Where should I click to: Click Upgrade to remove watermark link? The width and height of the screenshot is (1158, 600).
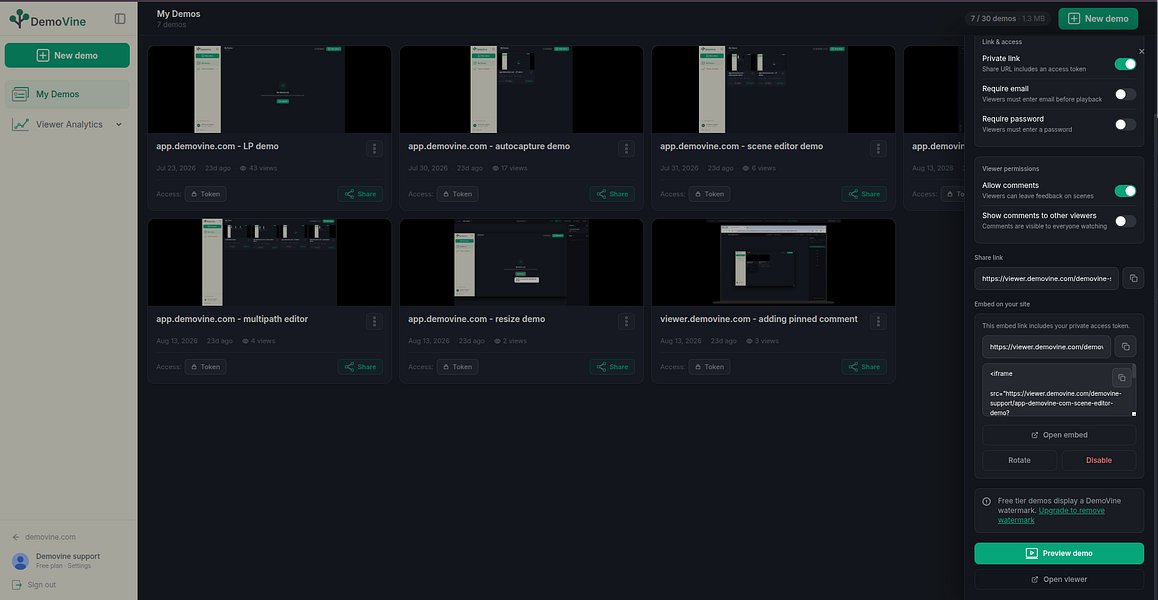(x=1052, y=515)
